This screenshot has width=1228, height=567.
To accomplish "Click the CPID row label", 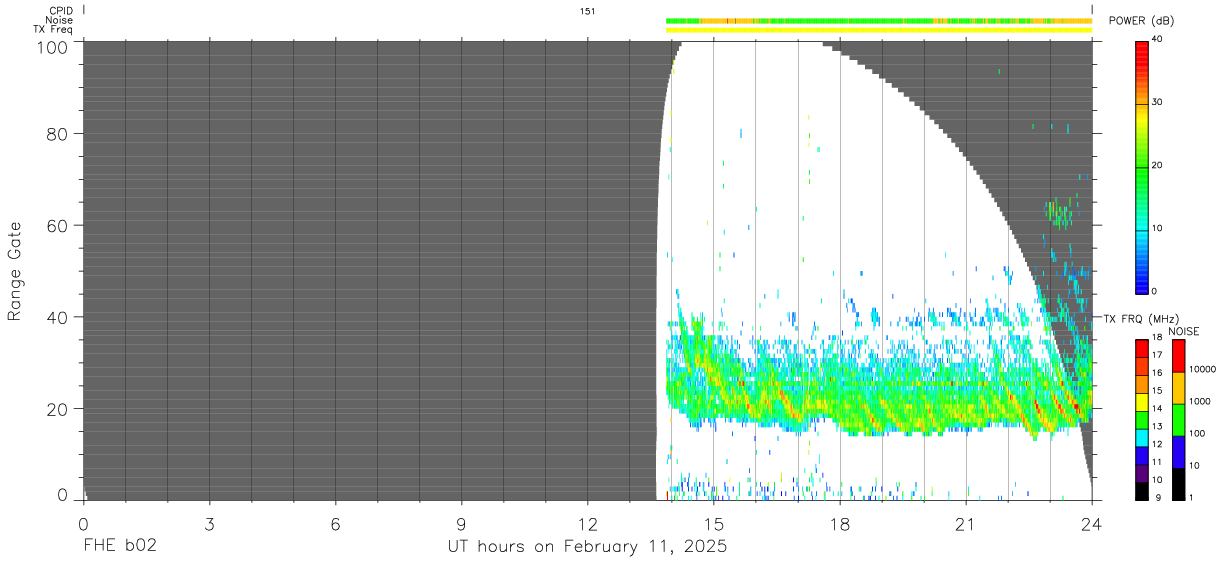I will pos(60,11).
